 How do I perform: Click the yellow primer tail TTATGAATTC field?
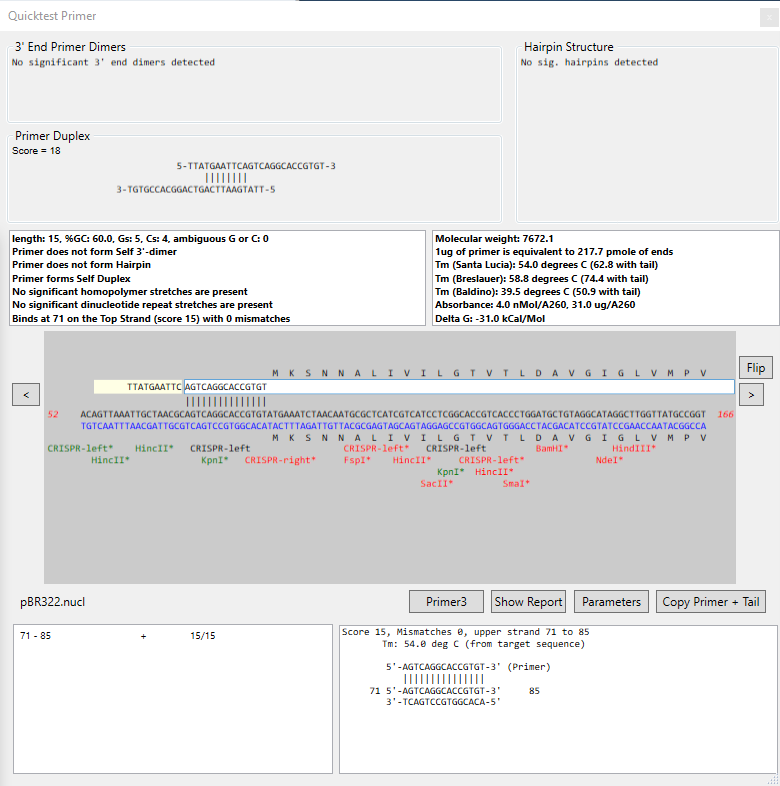pyautogui.click(x=139, y=387)
